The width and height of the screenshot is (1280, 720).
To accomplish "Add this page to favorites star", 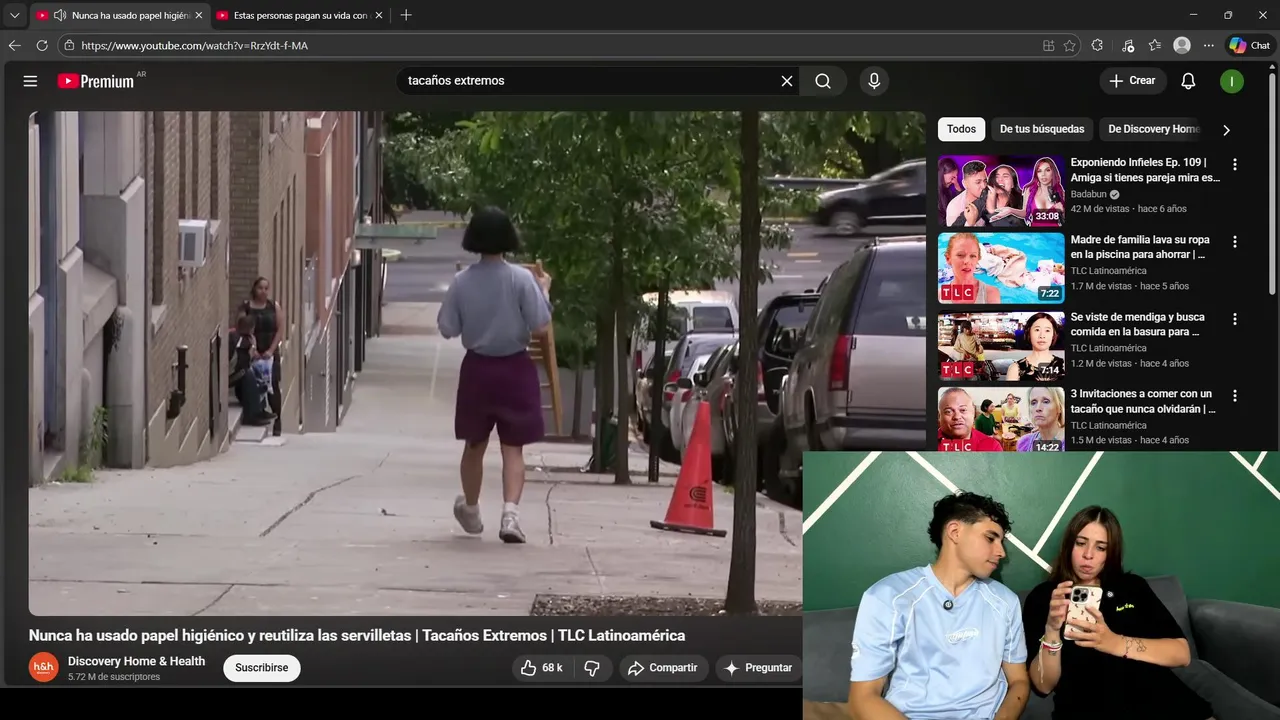I will (1070, 45).
